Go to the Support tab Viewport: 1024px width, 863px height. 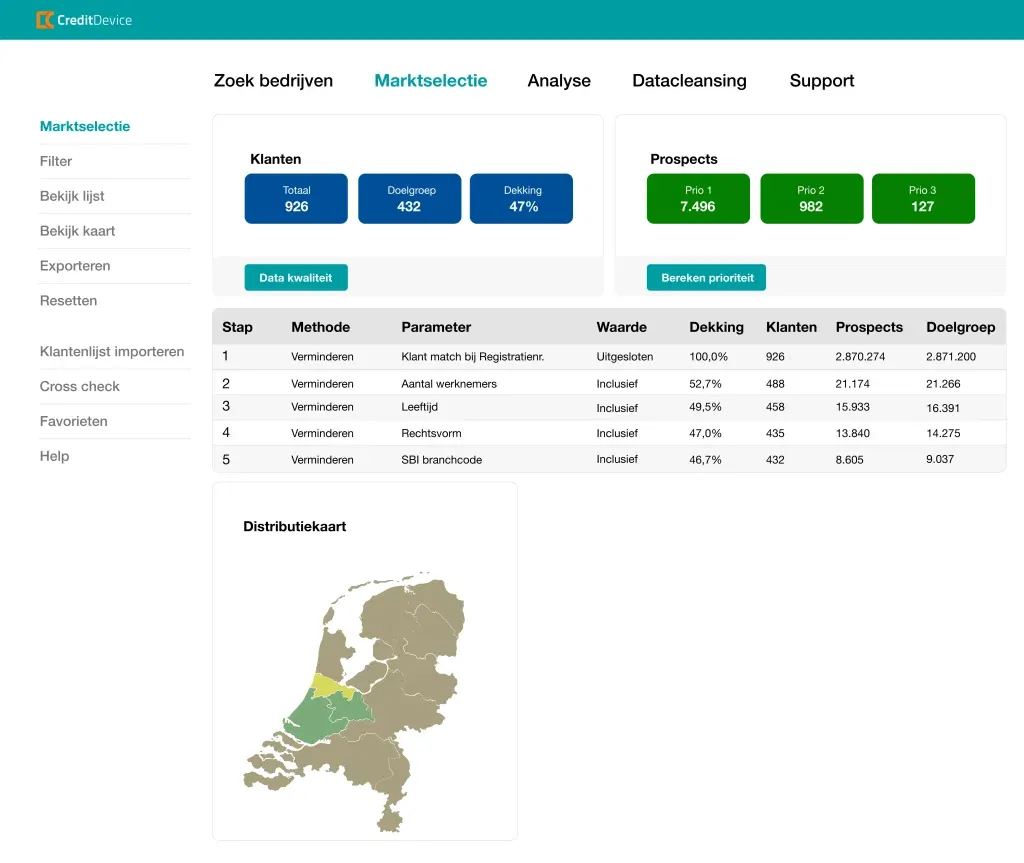[821, 81]
